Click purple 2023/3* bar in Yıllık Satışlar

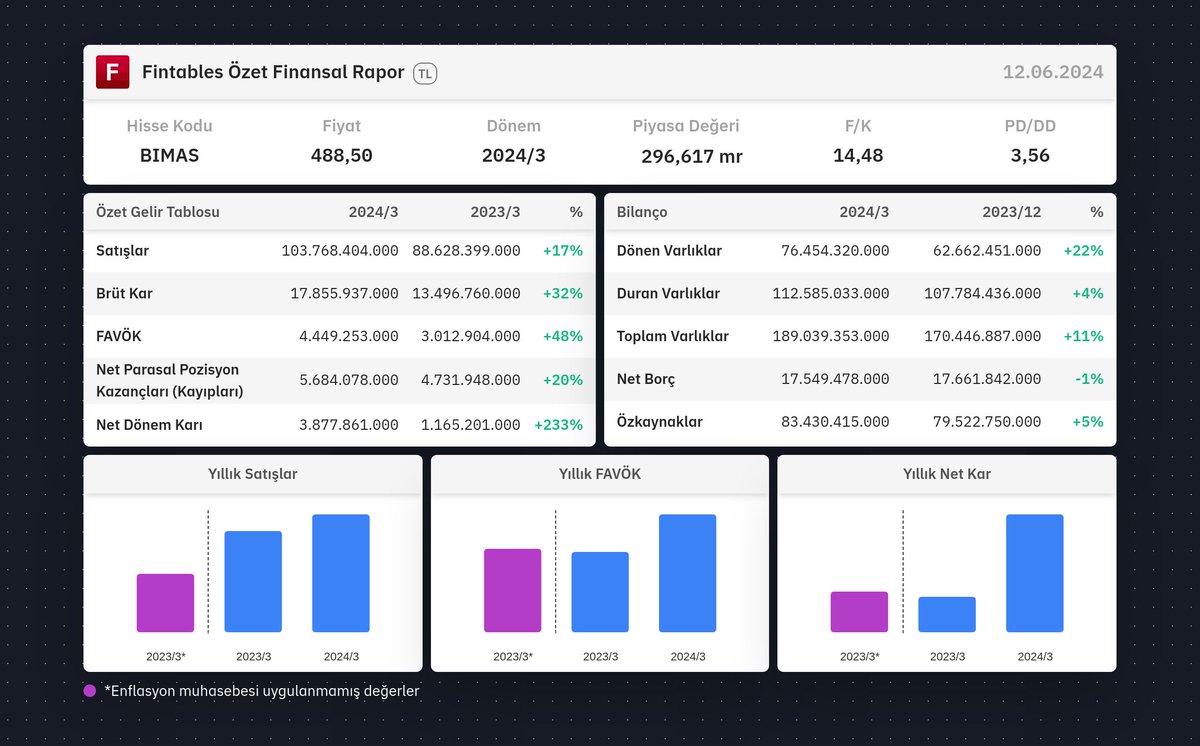(165, 603)
